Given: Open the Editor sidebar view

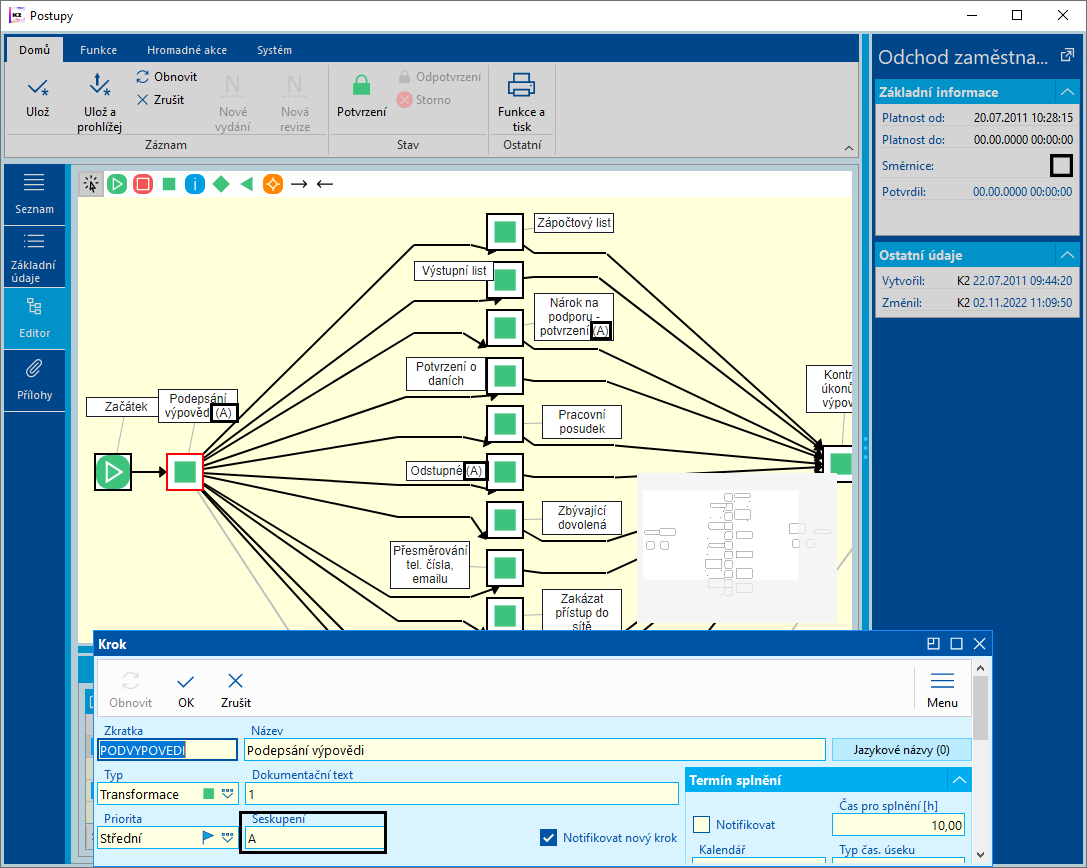Looking at the screenshot, I should coord(34,318).
